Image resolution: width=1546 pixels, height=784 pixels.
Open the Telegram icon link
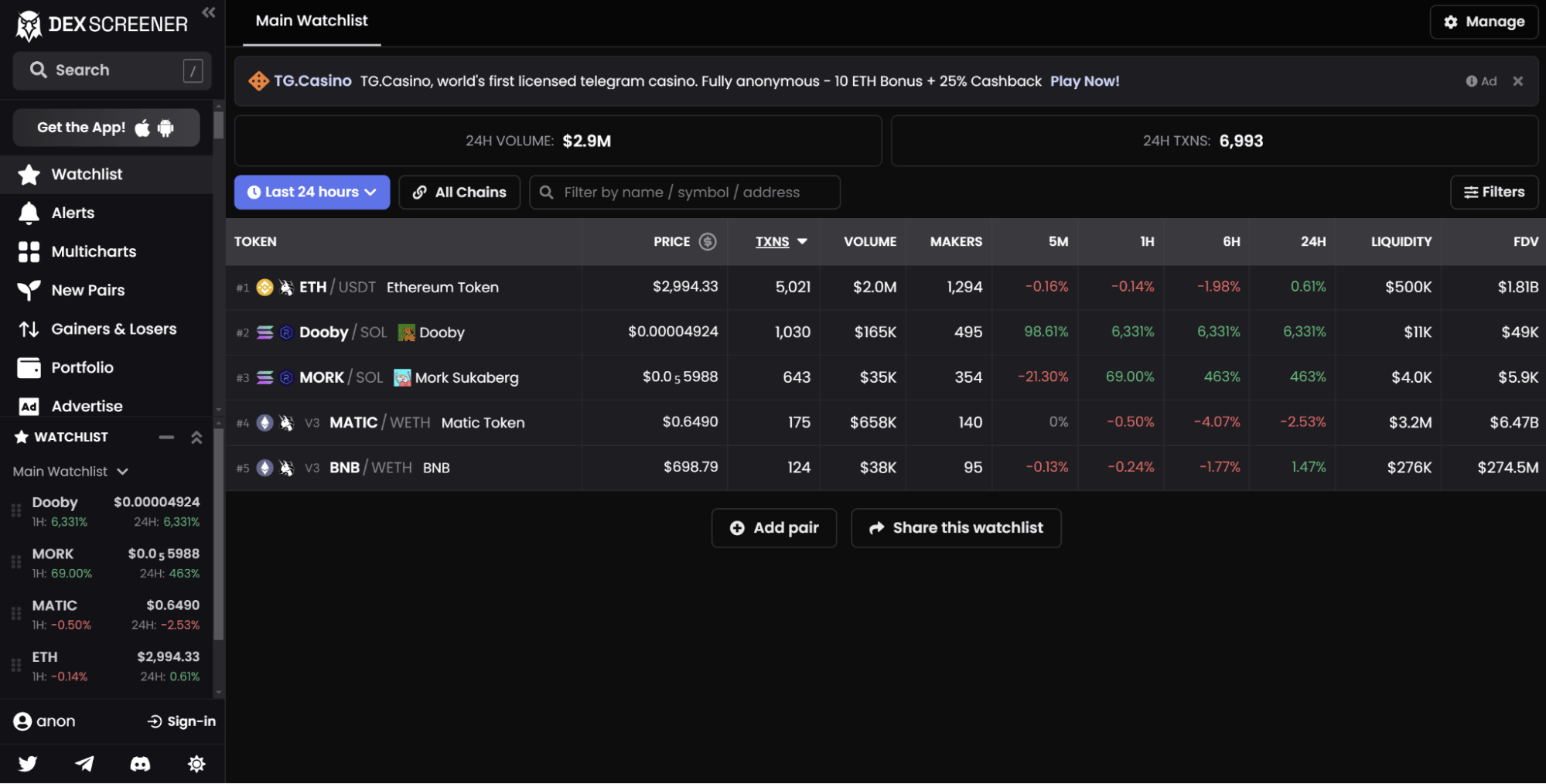tap(84, 764)
